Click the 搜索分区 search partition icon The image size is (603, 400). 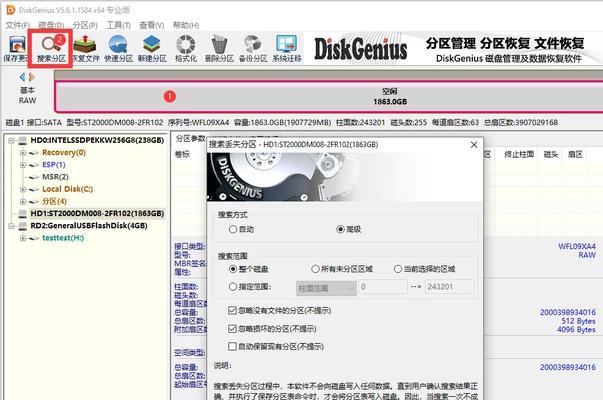(x=51, y=49)
